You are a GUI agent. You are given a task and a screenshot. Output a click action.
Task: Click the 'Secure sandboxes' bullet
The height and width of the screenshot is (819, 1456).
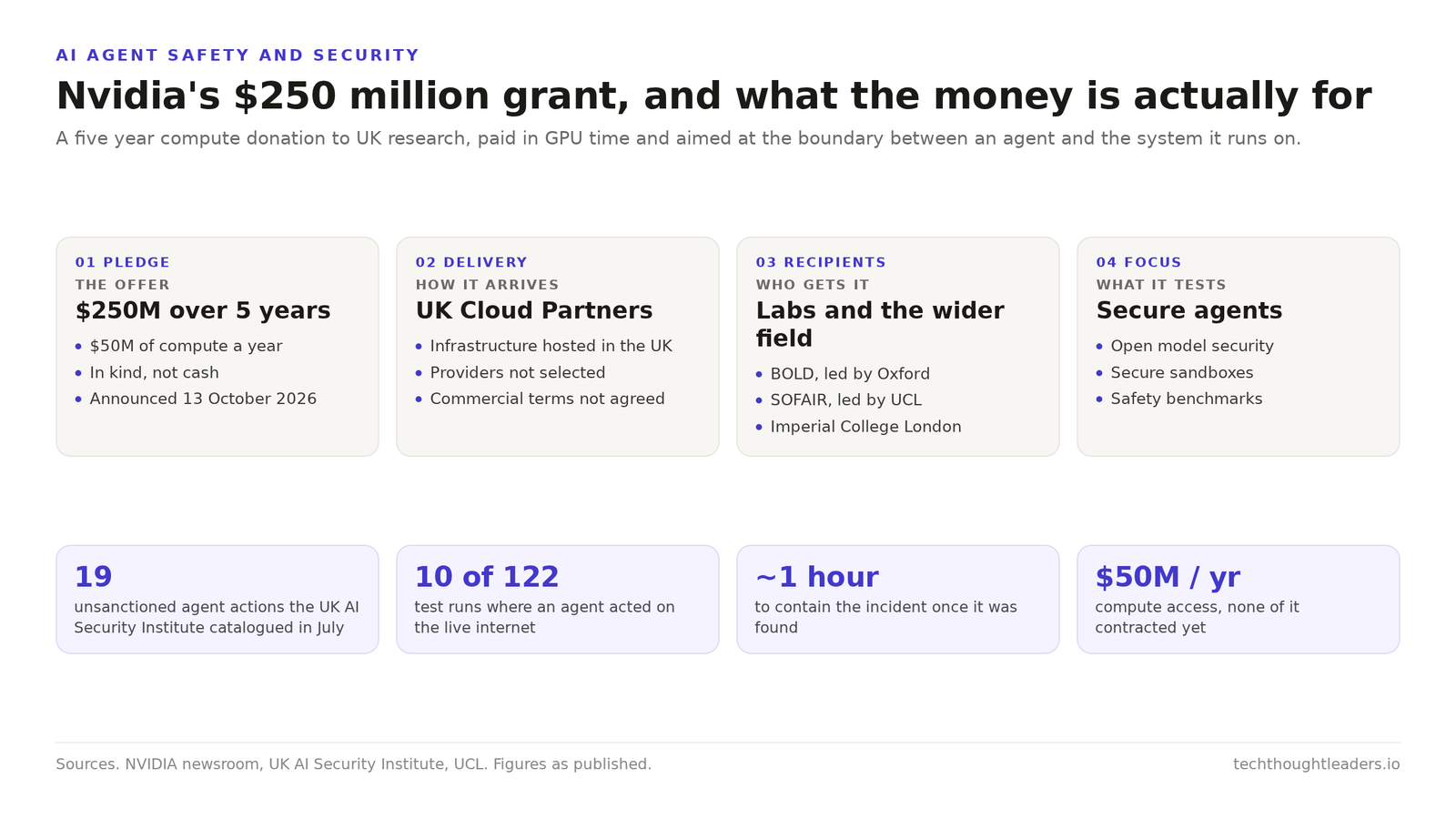[1182, 372]
